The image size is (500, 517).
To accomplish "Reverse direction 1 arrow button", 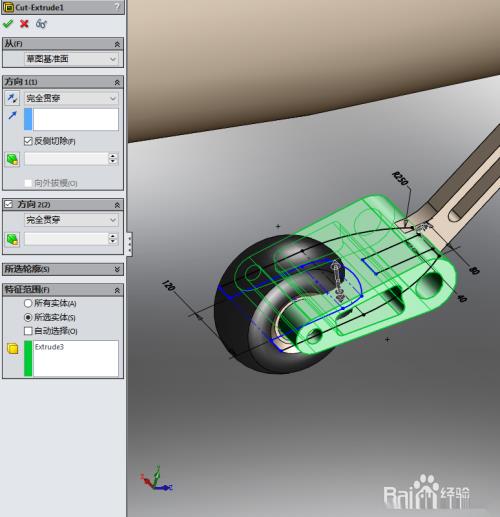I will pyautogui.click(x=12, y=98).
